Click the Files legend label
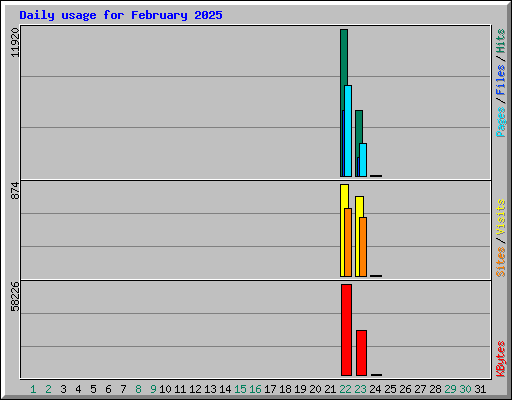Image resolution: width=512 pixels, height=400 pixels. pos(500,80)
